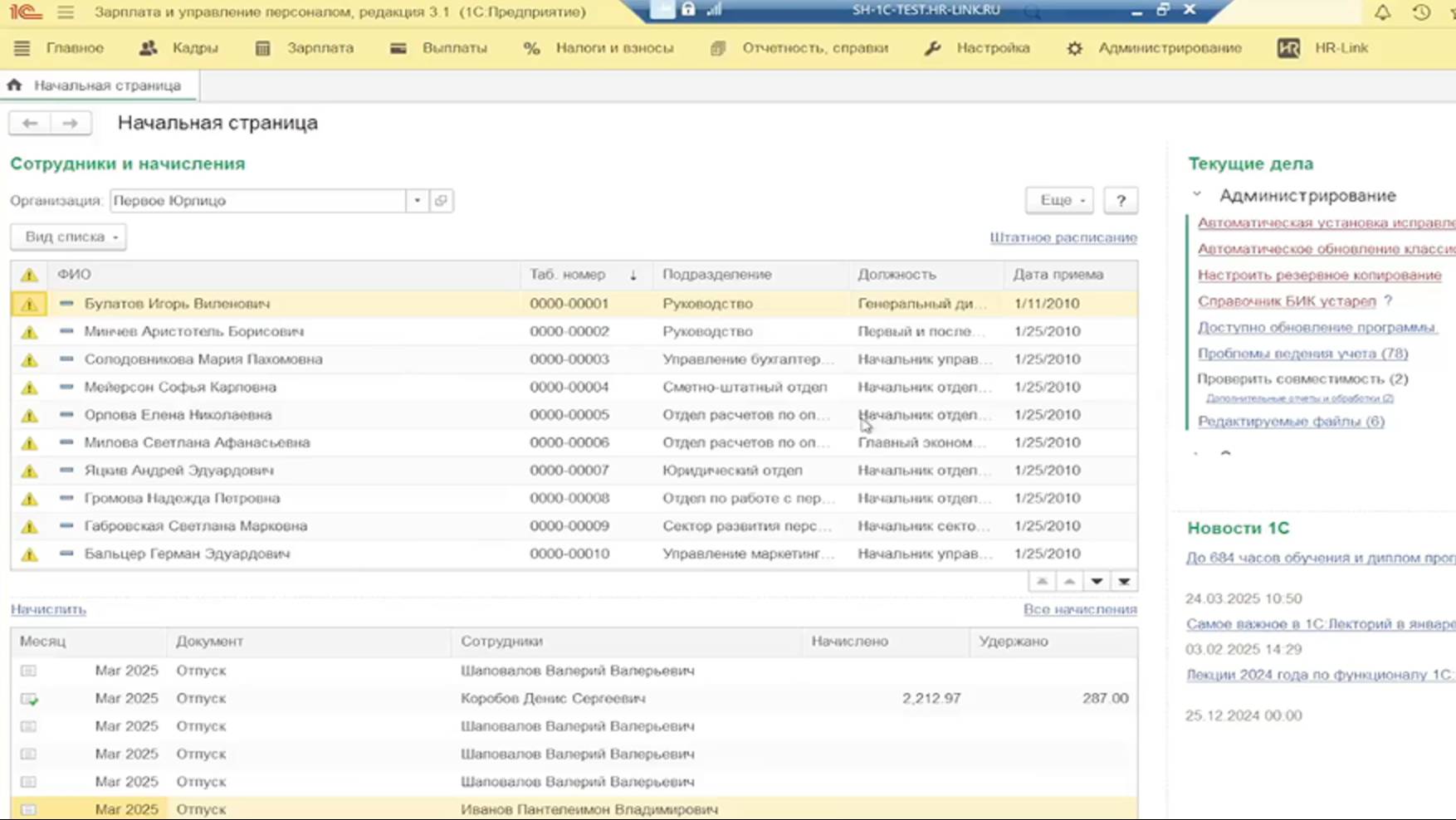Jump to the last row of employees list
The width and height of the screenshot is (1456, 820).
[1124, 581]
